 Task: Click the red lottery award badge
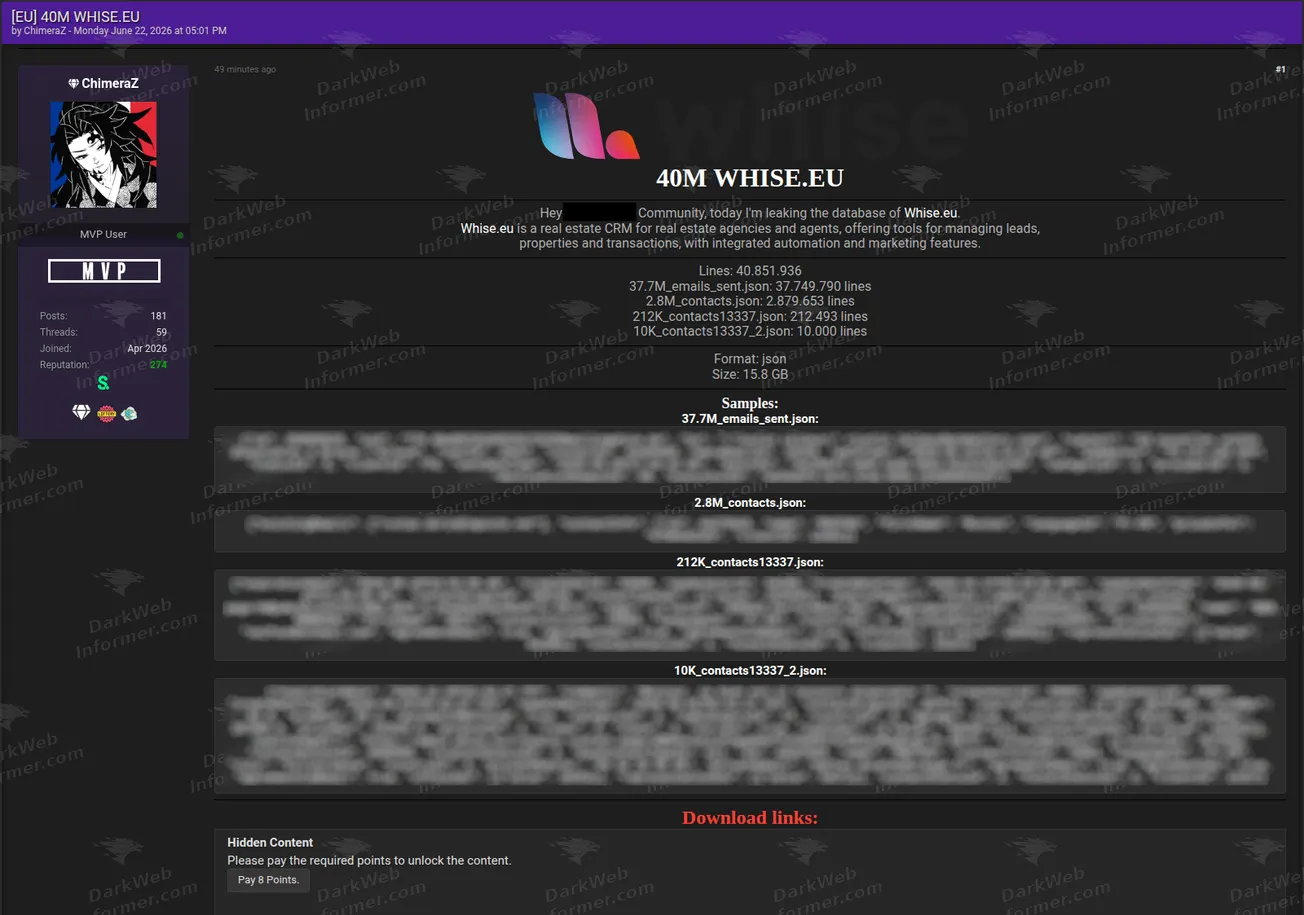[106, 413]
